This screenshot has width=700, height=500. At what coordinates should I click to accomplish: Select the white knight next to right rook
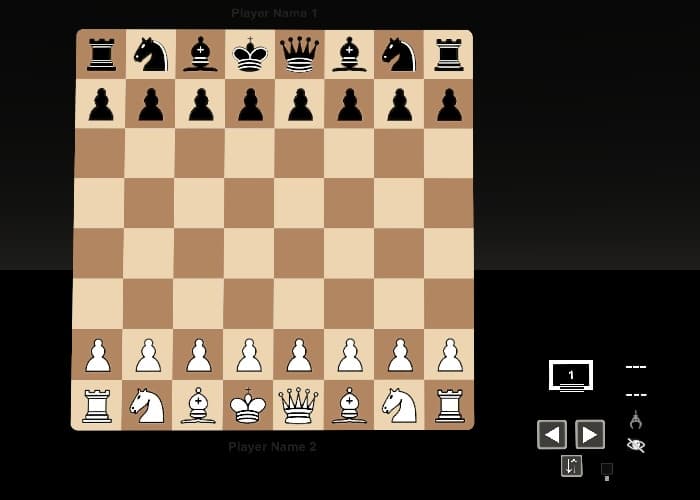coord(400,405)
